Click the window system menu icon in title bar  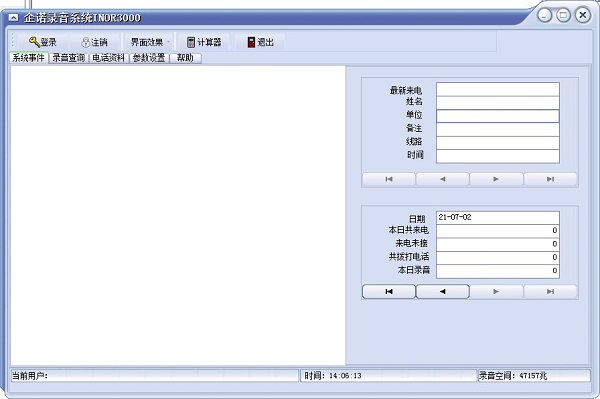coord(13,18)
